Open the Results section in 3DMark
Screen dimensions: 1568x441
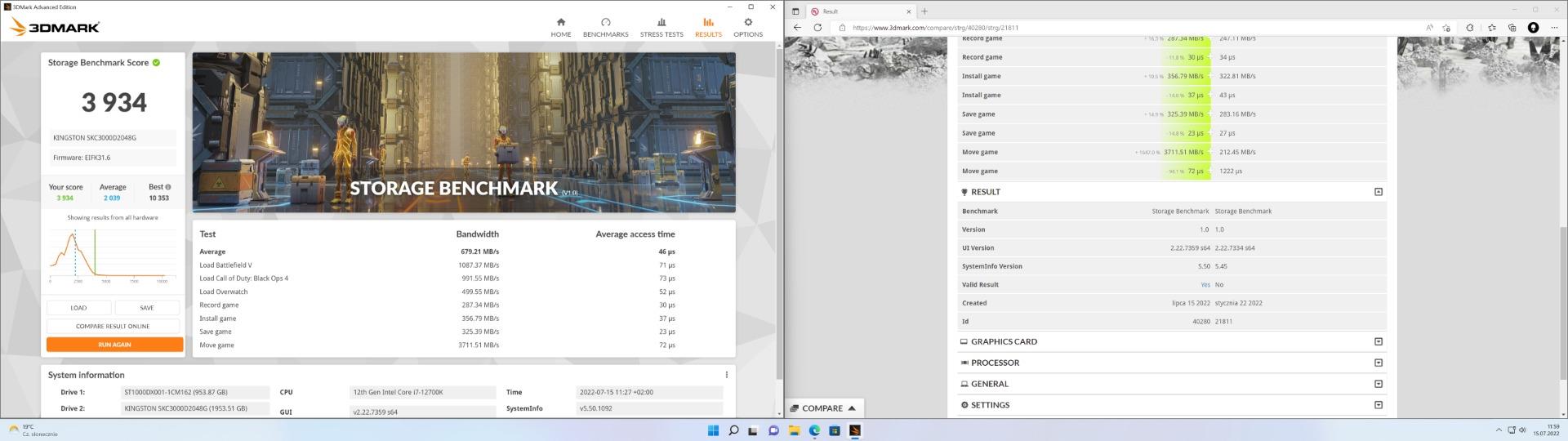(708, 27)
